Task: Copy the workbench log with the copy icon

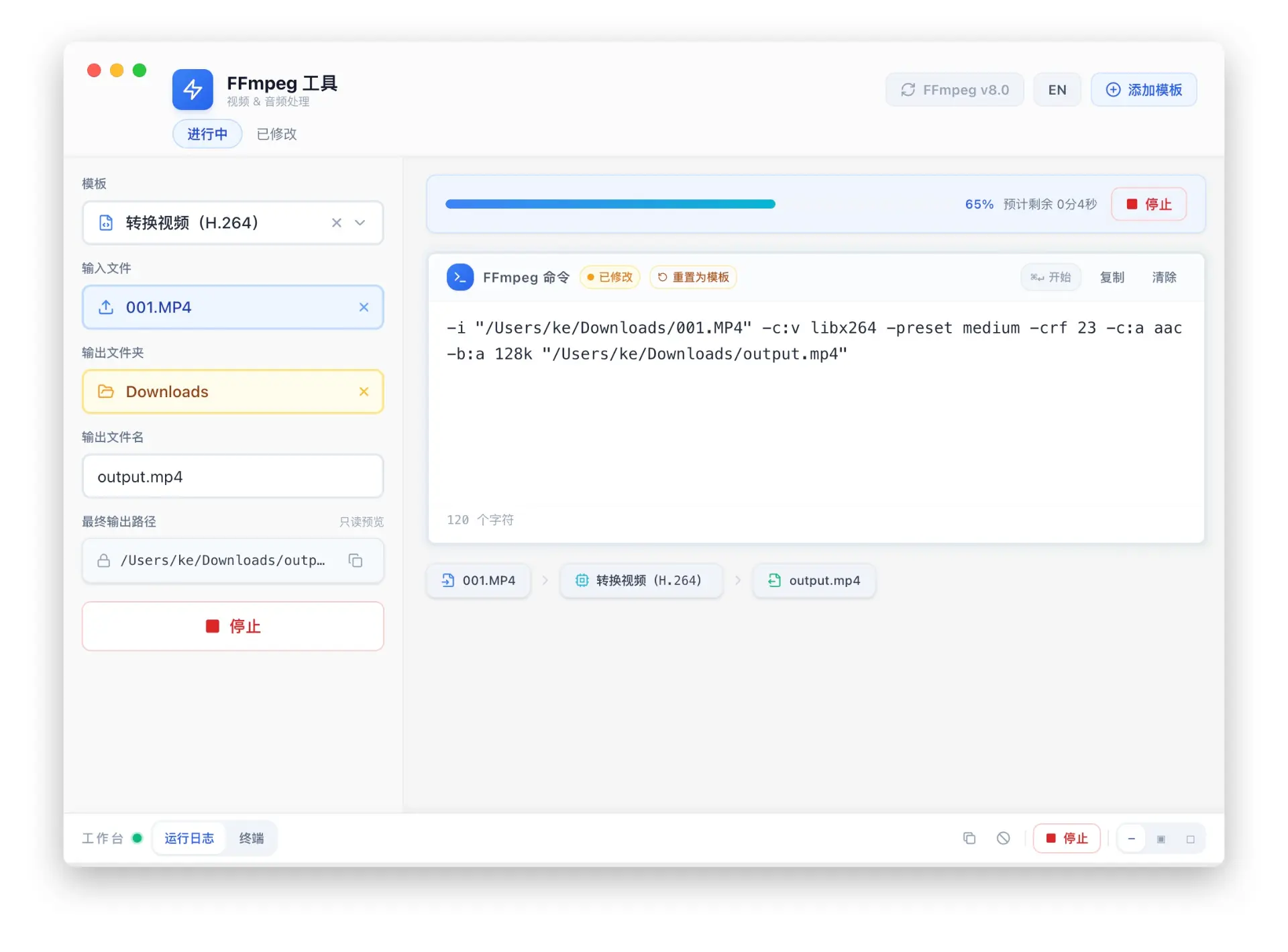Action: tap(969, 838)
